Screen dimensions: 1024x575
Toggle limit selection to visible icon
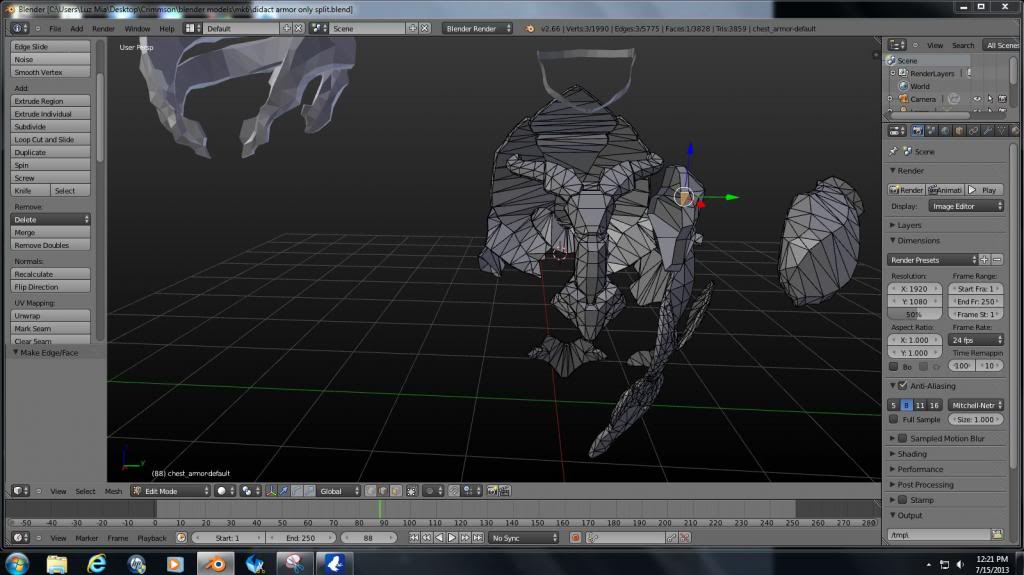pos(412,491)
